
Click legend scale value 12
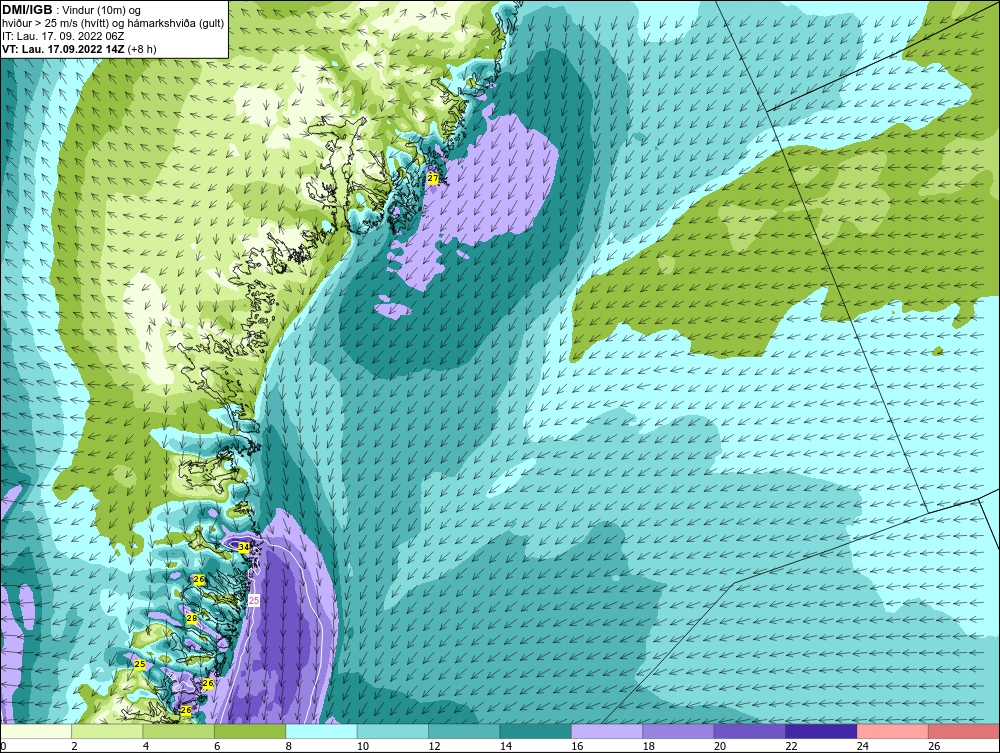[434, 746]
